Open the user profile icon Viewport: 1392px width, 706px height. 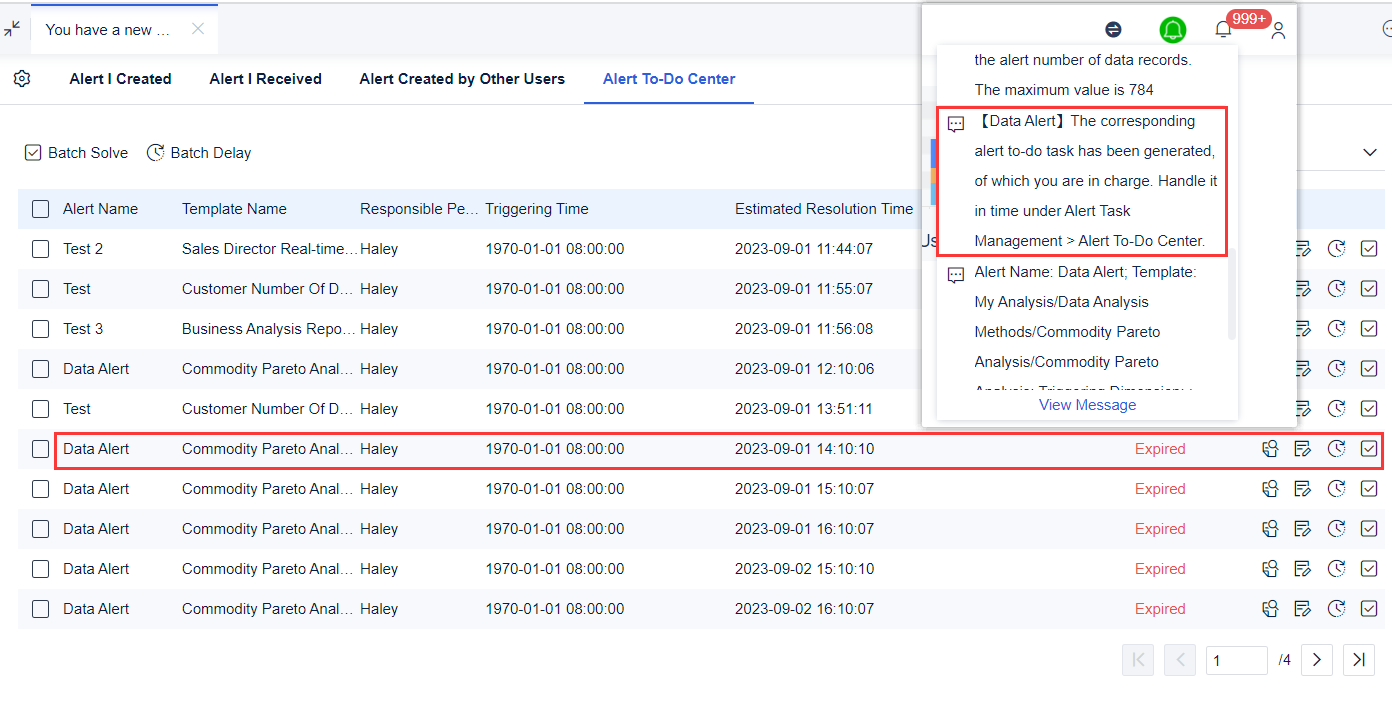click(x=1277, y=30)
